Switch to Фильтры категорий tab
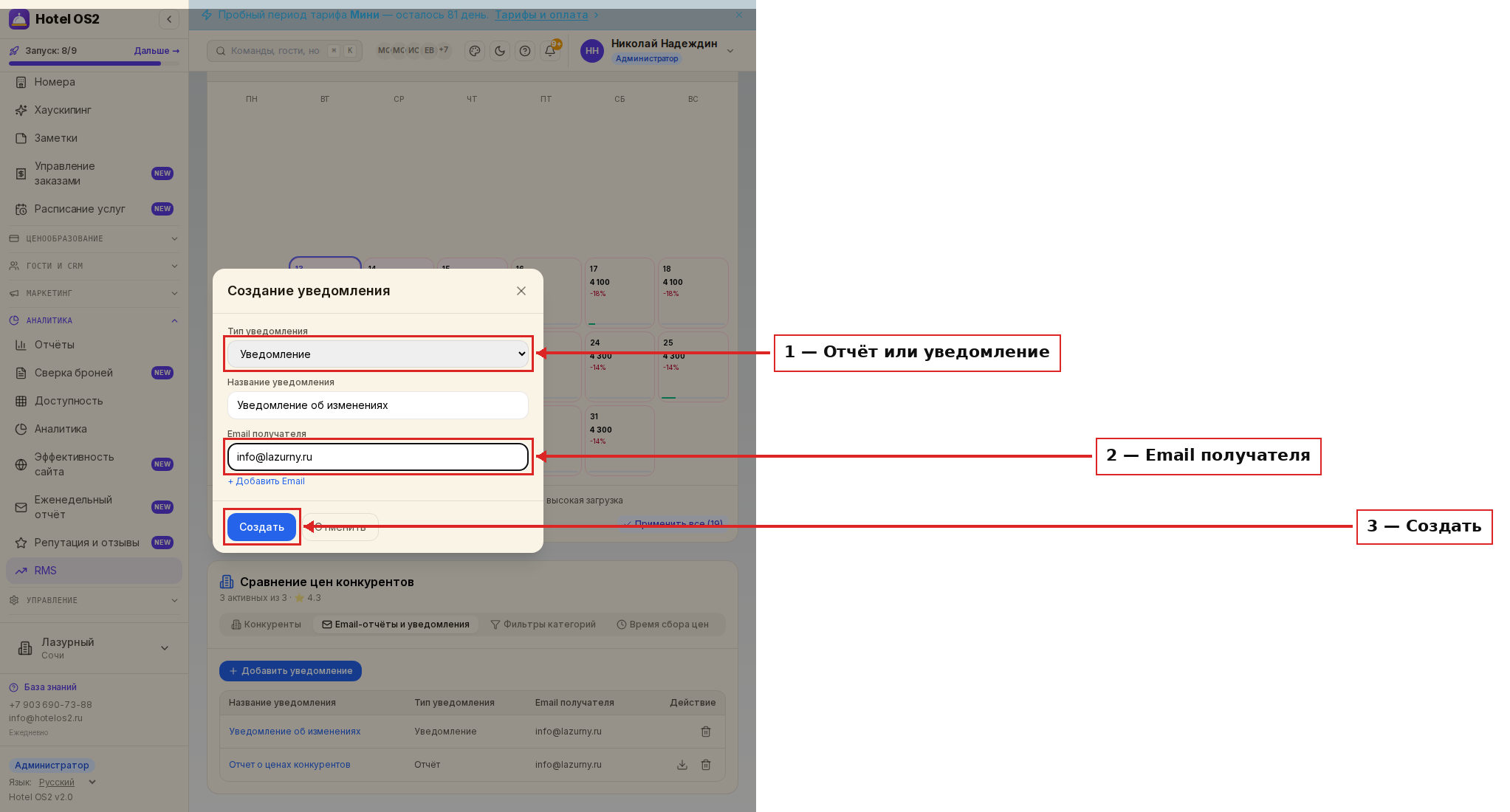The width and height of the screenshot is (1510, 812). (x=543, y=625)
